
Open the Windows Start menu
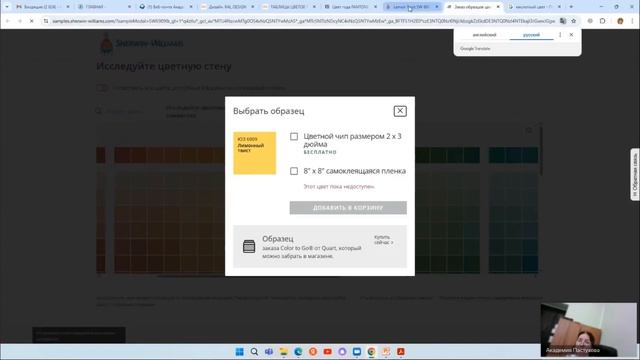click(x=240, y=351)
